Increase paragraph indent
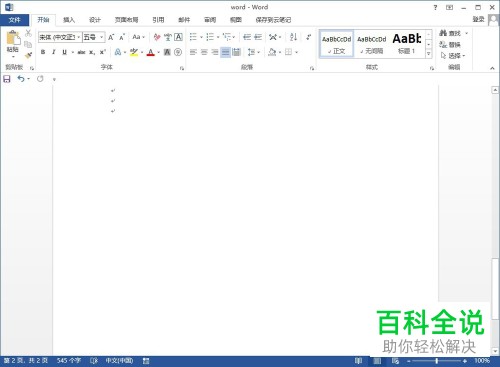The image size is (500, 367). pos(258,37)
